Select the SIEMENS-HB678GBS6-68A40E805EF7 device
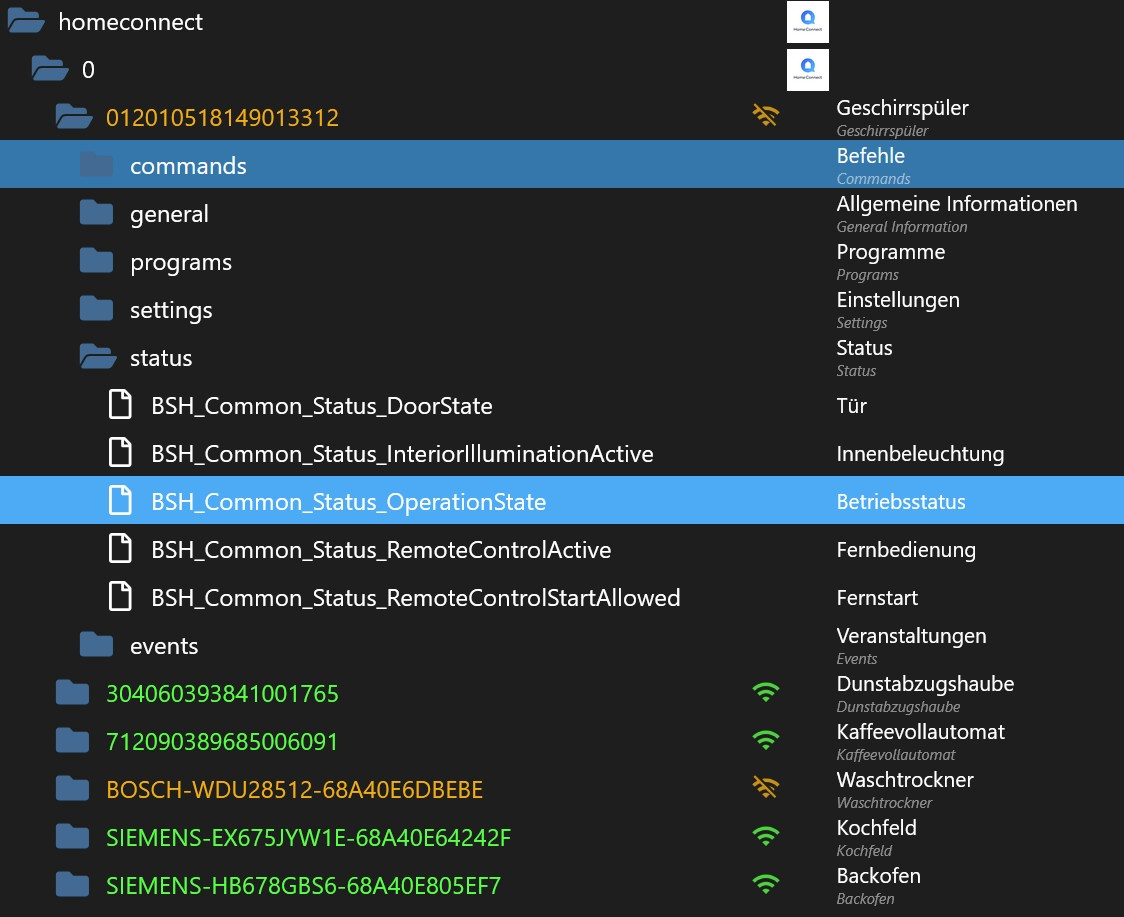Viewport: 1124px width, 917px height. coord(303,885)
